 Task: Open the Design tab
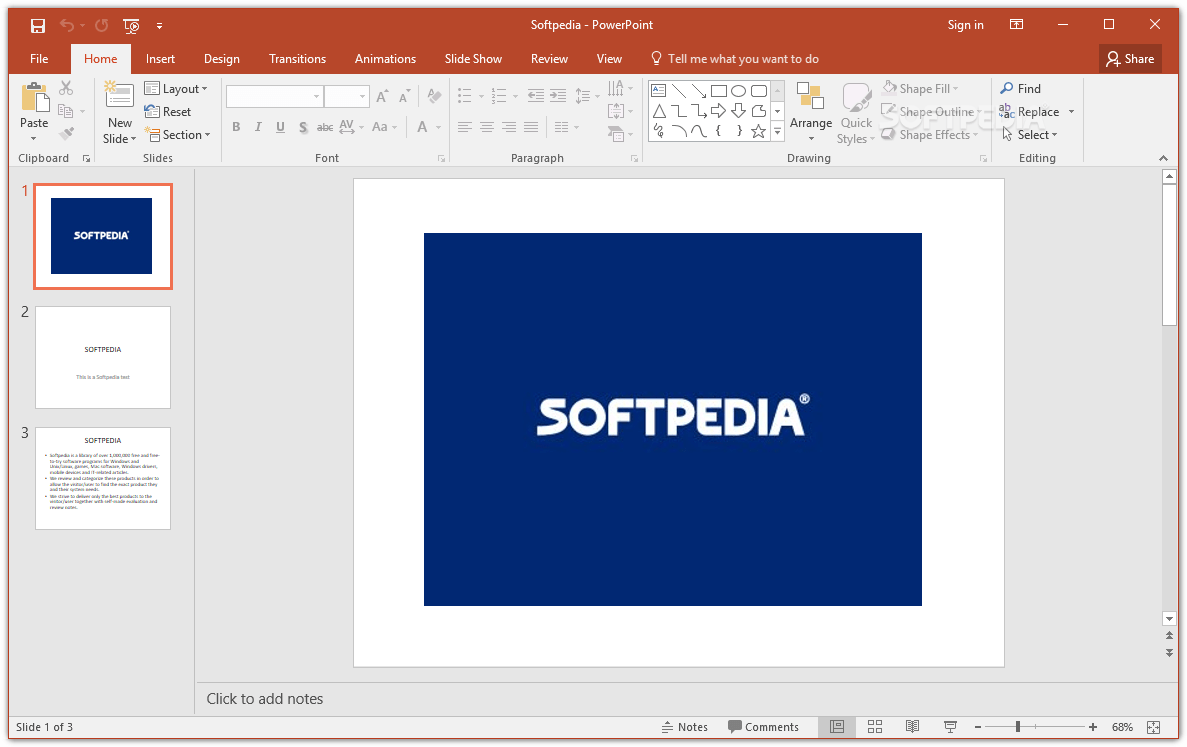point(221,59)
